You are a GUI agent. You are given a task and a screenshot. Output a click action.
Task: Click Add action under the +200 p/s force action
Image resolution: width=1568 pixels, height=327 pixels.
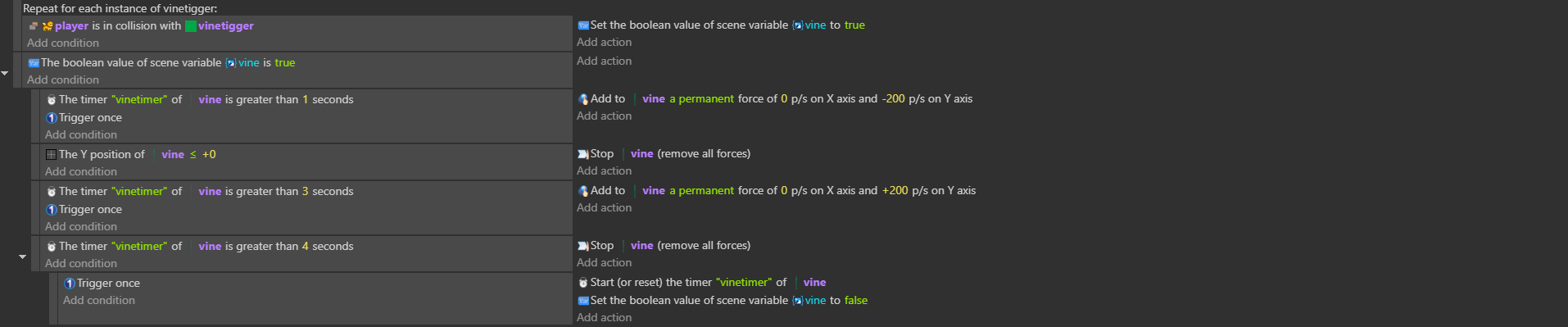[604, 208]
